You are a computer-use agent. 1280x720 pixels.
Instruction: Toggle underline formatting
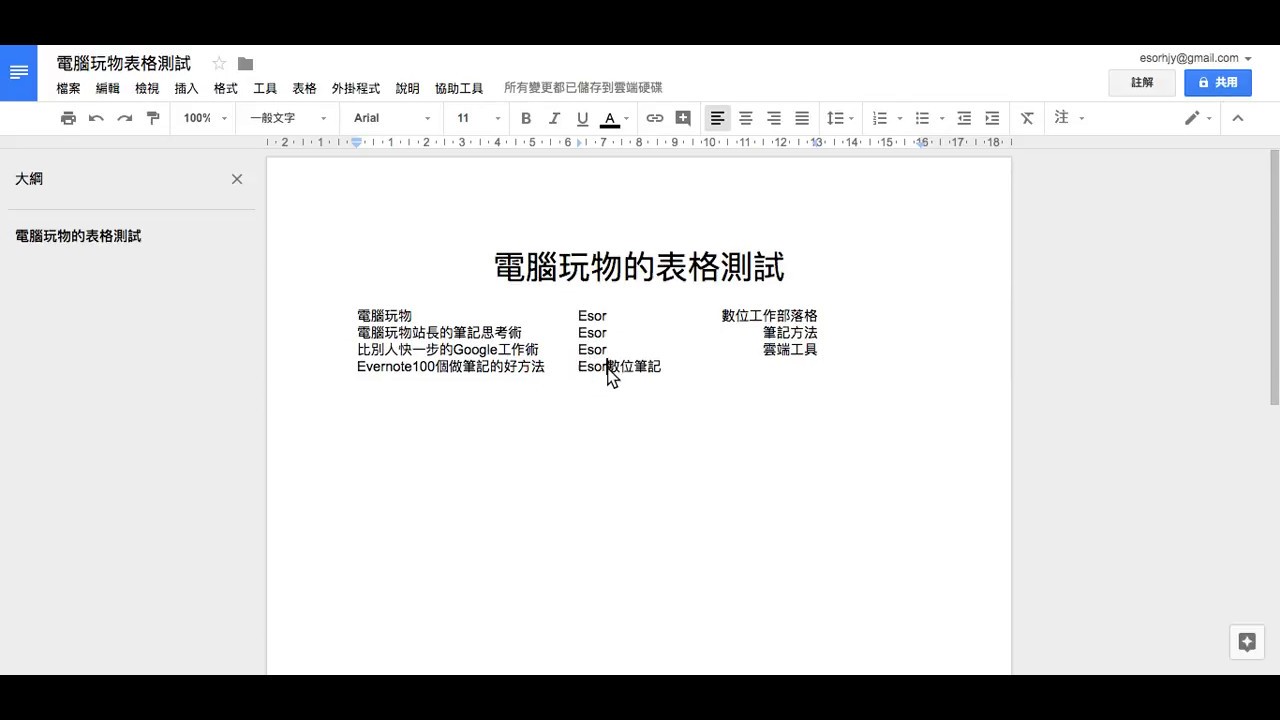coord(582,118)
